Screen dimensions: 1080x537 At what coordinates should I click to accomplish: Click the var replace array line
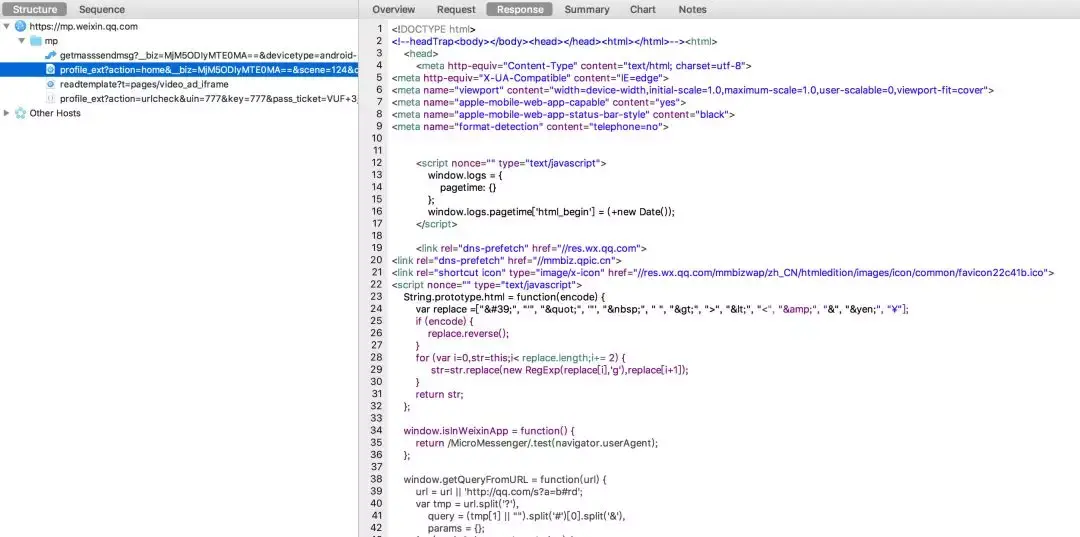[662, 309]
